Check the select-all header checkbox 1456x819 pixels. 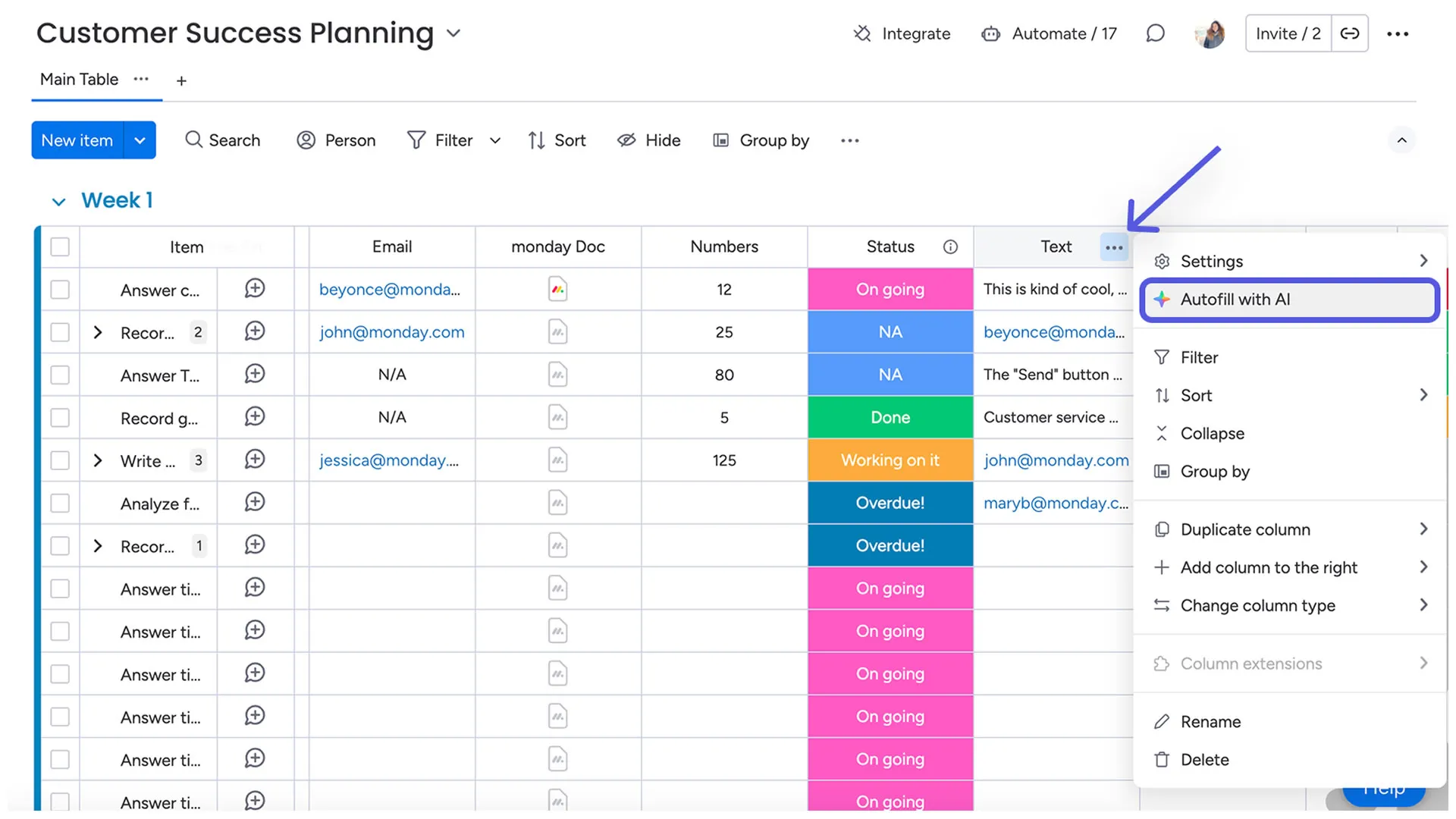(60, 247)
